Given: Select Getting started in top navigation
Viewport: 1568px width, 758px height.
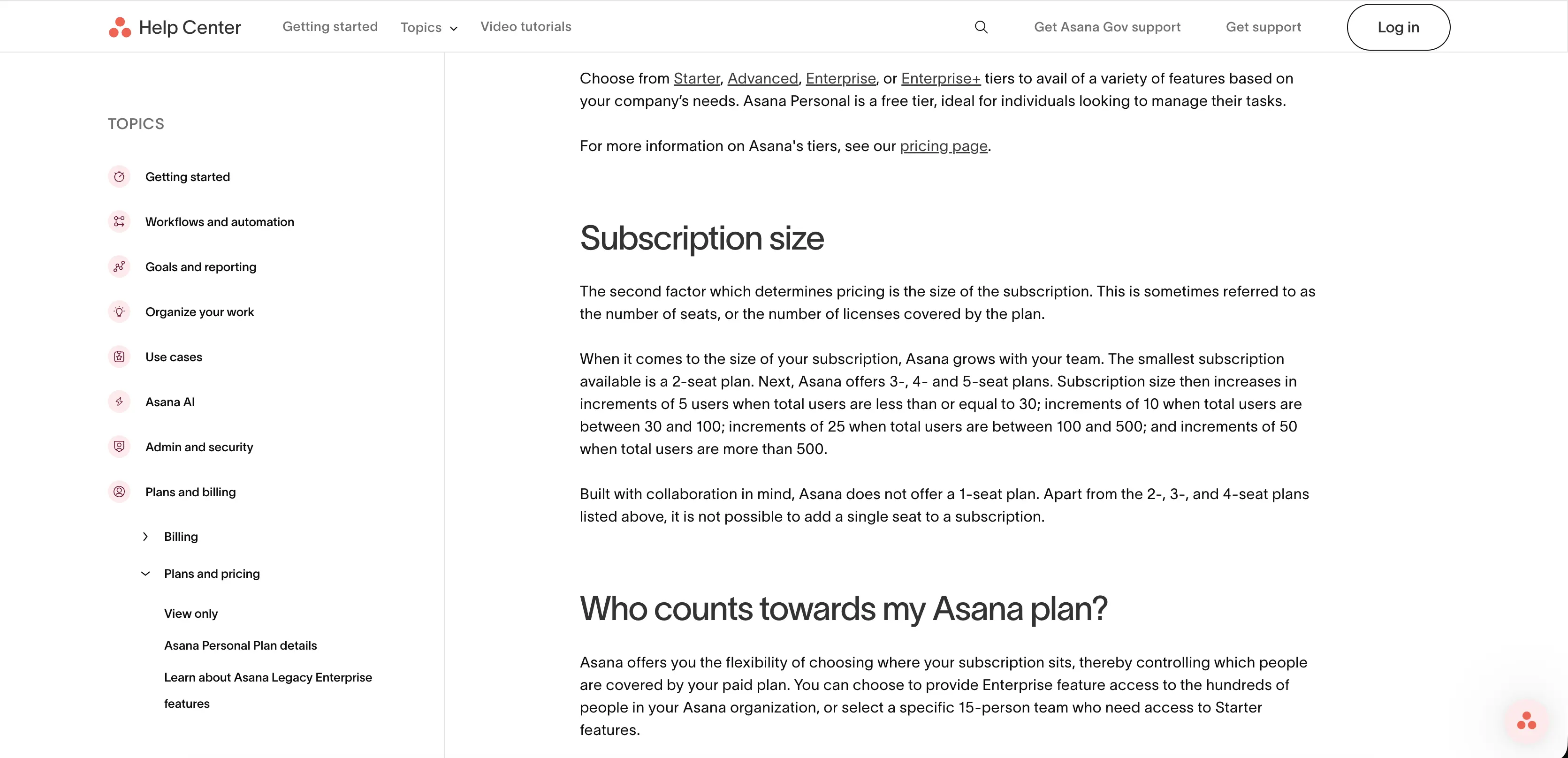Looking at the screenshot, I should click(330, 27).
